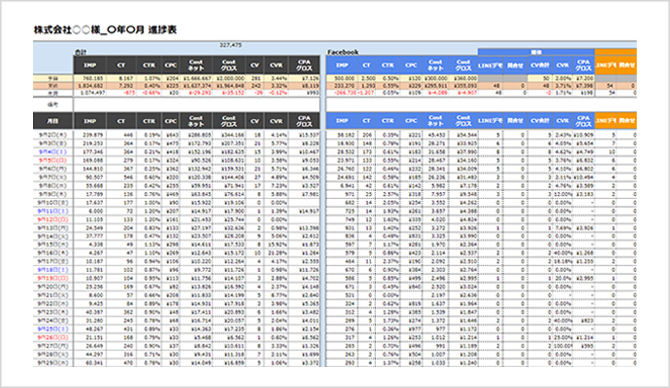Click the difference IMP cell 1,074,497
Image resolution: width=670 pixels, height=388 pixels.
click(x=90, y=93)
